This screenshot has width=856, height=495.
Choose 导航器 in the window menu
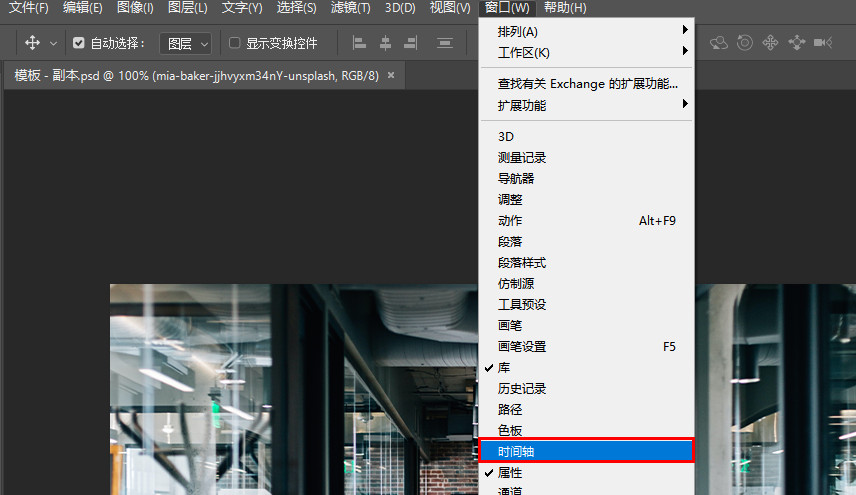tap(586, 178)
